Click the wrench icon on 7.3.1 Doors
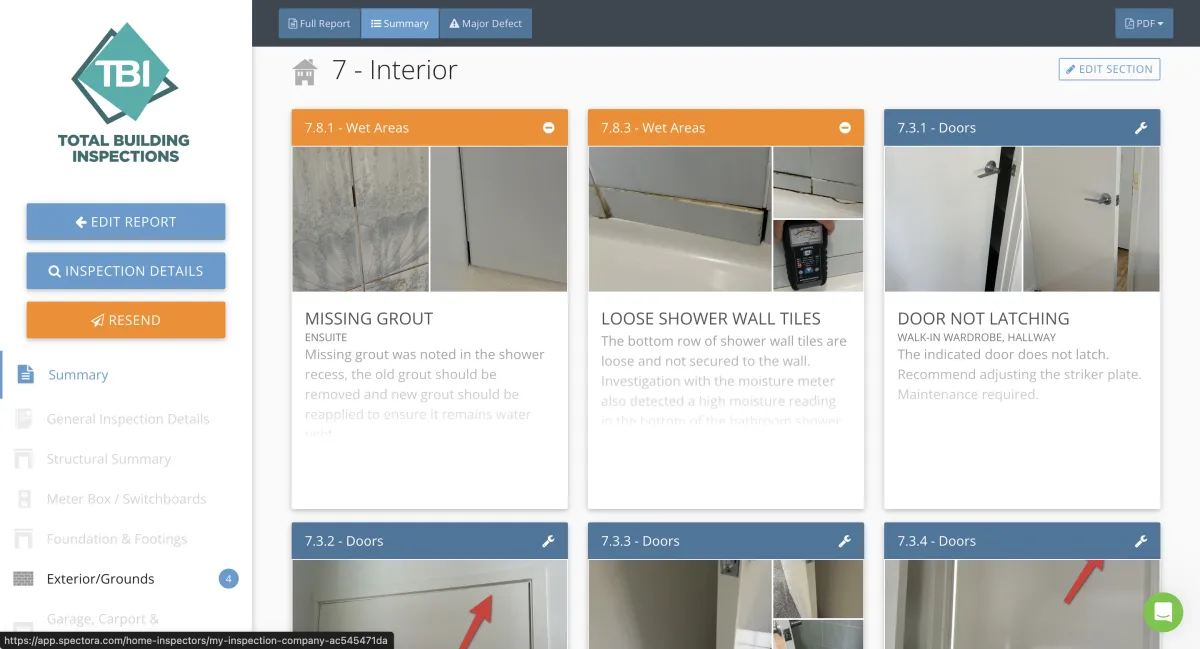 coord(1141,128)
